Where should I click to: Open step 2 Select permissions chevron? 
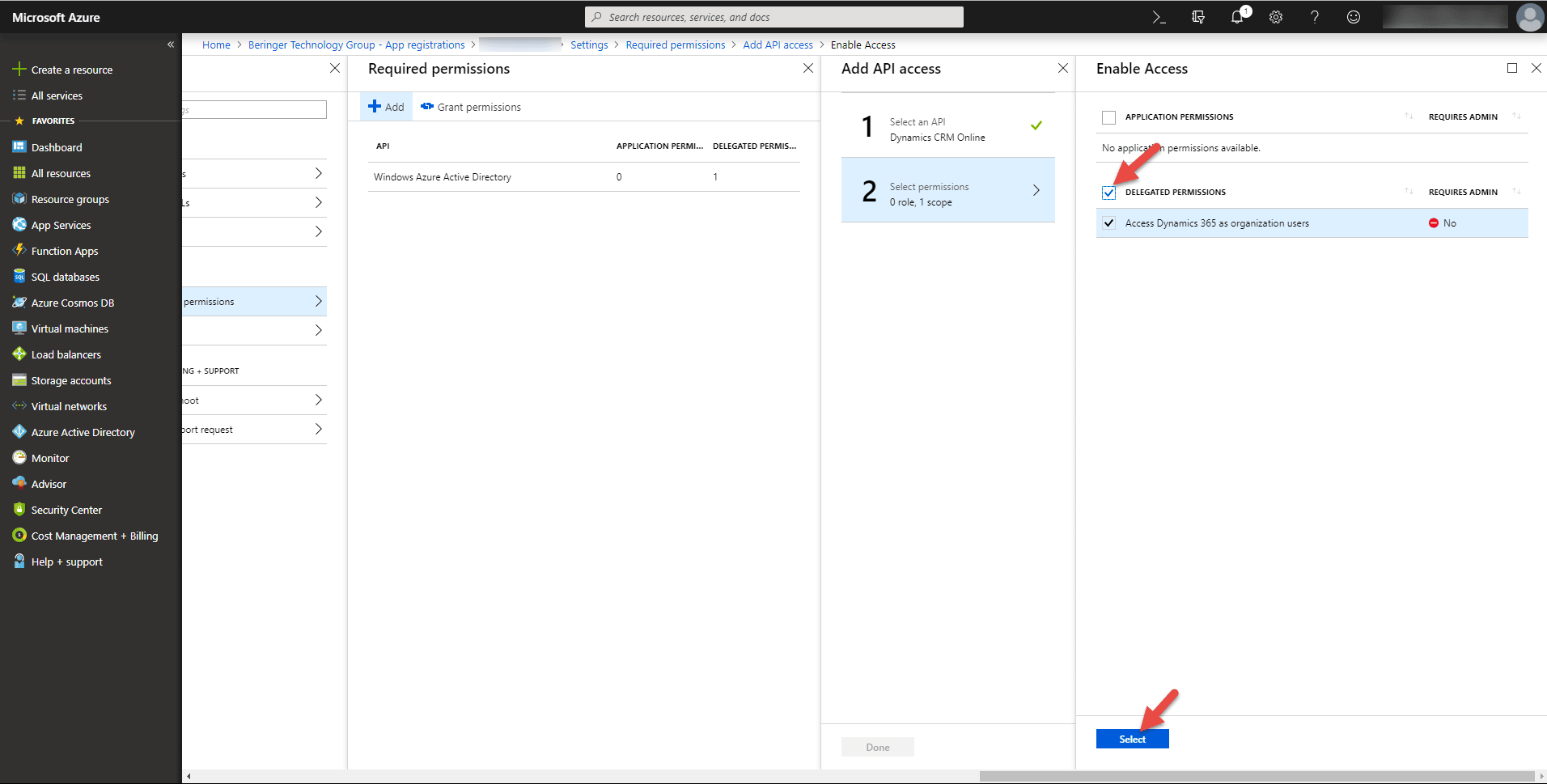1036,190
